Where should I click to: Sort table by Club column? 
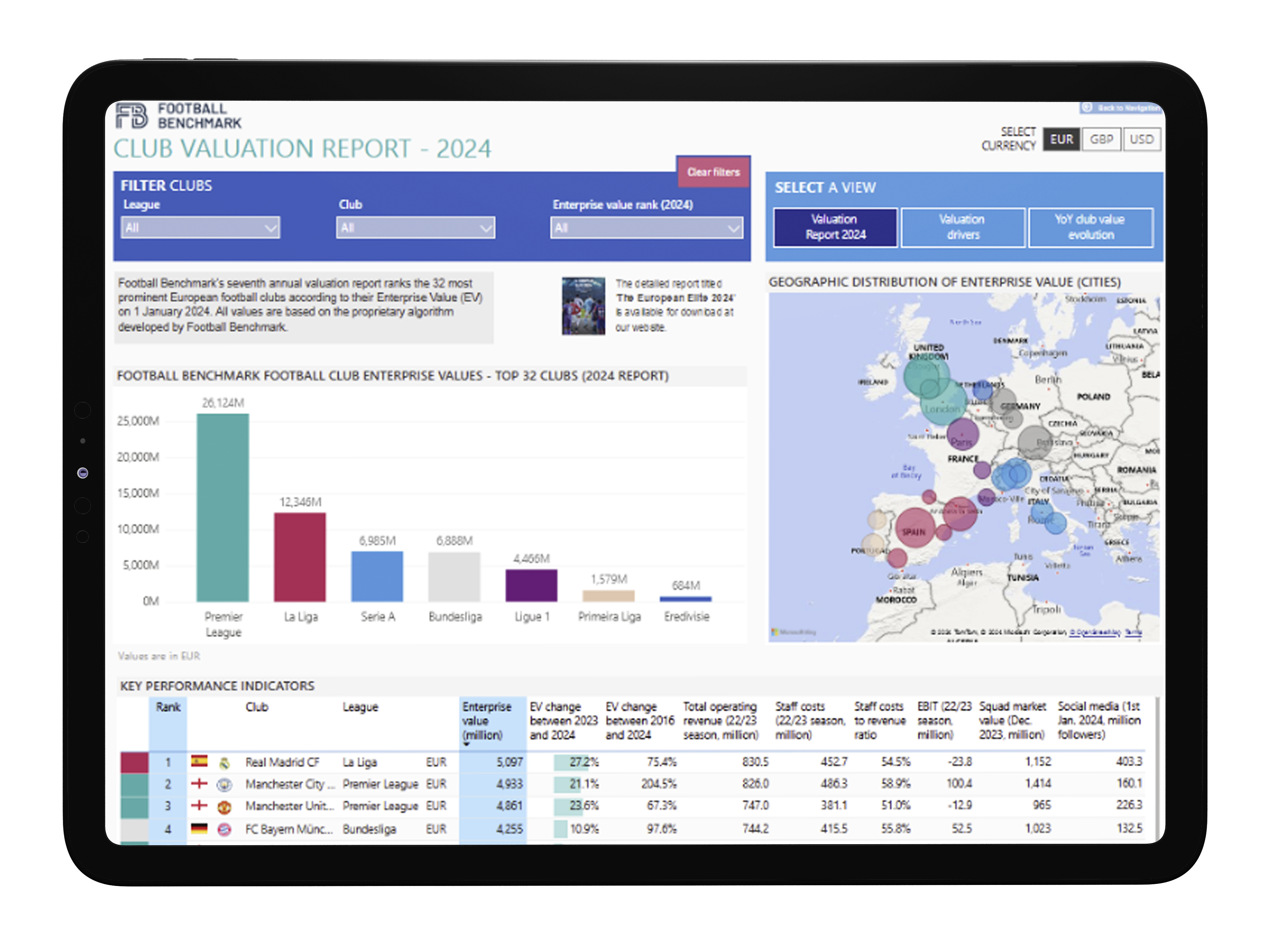pyautogui.click(x=257, y=707)
